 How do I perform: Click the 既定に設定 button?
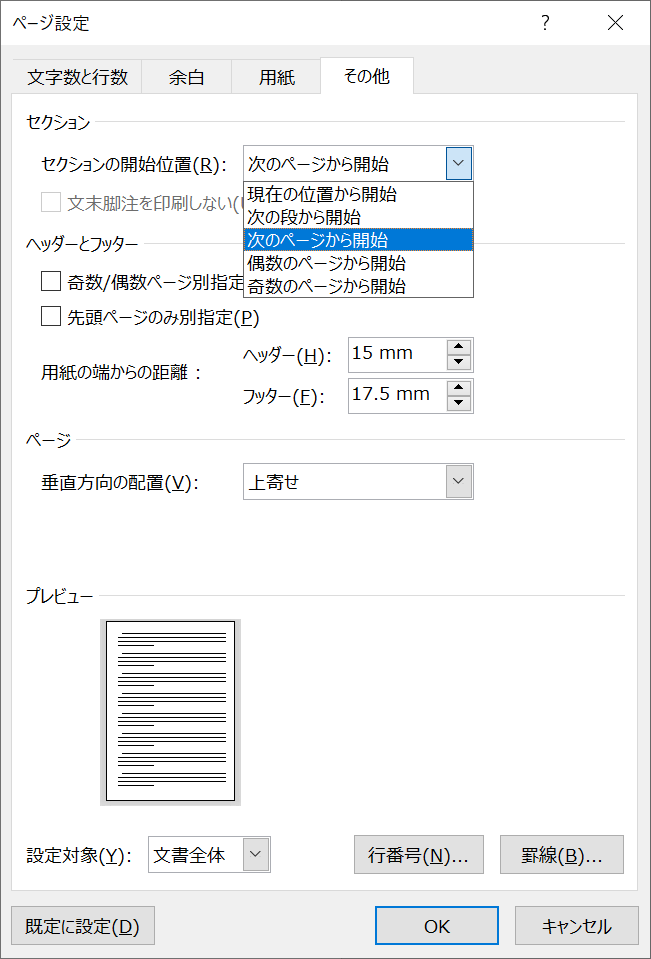[x=83, y=927]
